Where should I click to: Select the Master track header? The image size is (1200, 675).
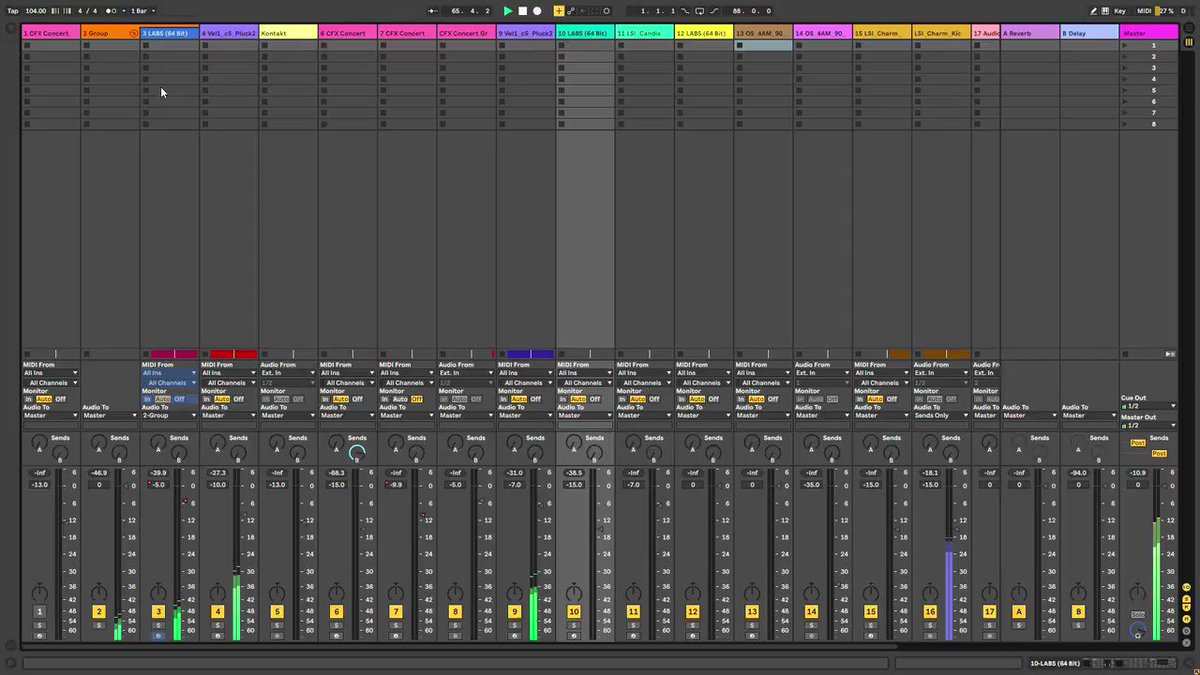[x=1148, y=33]
